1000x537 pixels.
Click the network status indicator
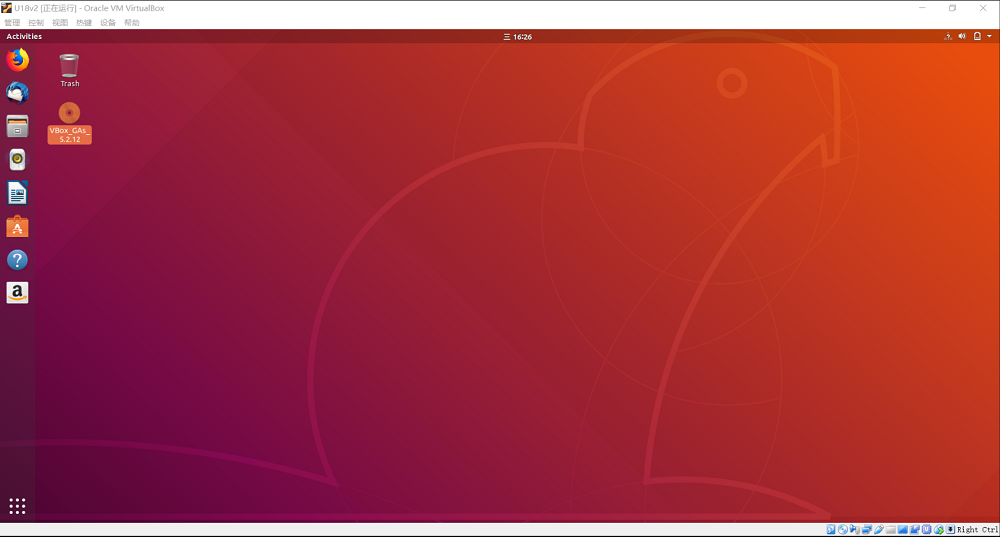point(948,36)
